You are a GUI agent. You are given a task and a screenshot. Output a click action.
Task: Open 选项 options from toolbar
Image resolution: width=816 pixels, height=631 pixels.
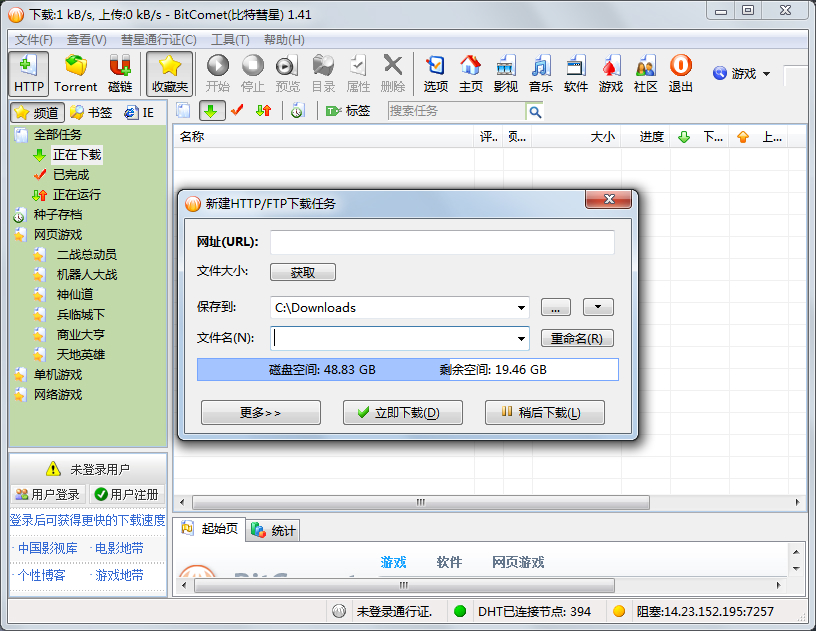pyautogui.click(x=436, y=74)
